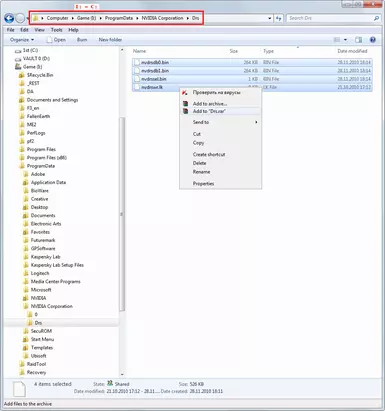
Task: Open the Tools menu
Action: [x=56, y=30]
